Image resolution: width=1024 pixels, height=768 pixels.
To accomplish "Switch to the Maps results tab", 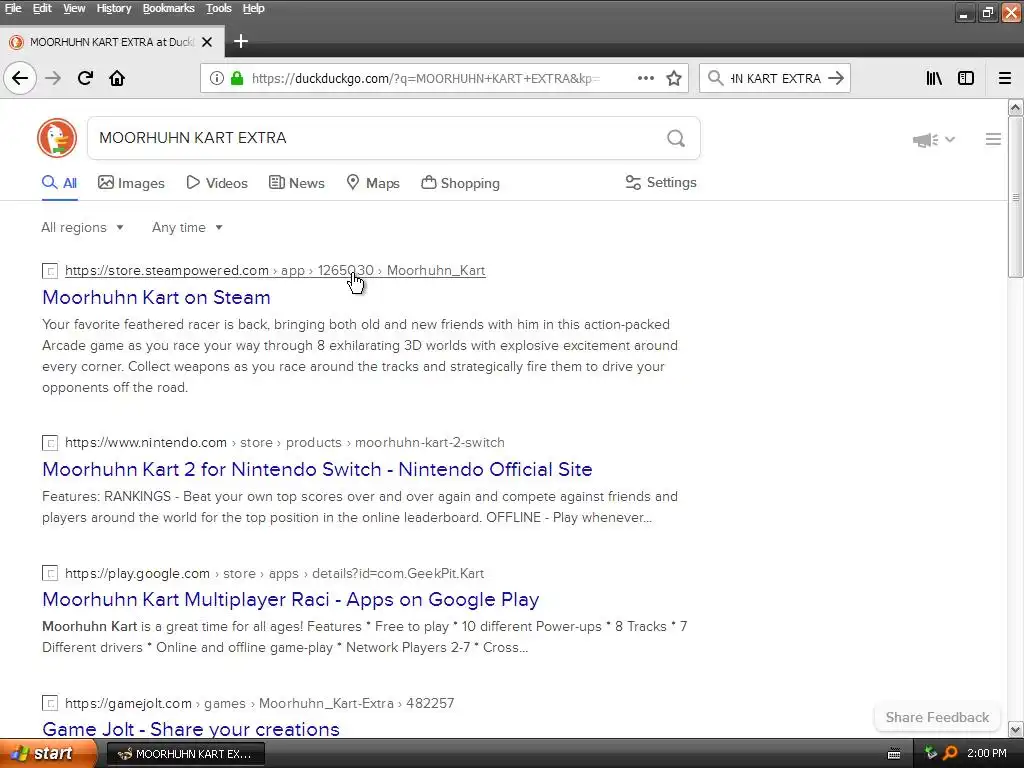I will [373, 183].
